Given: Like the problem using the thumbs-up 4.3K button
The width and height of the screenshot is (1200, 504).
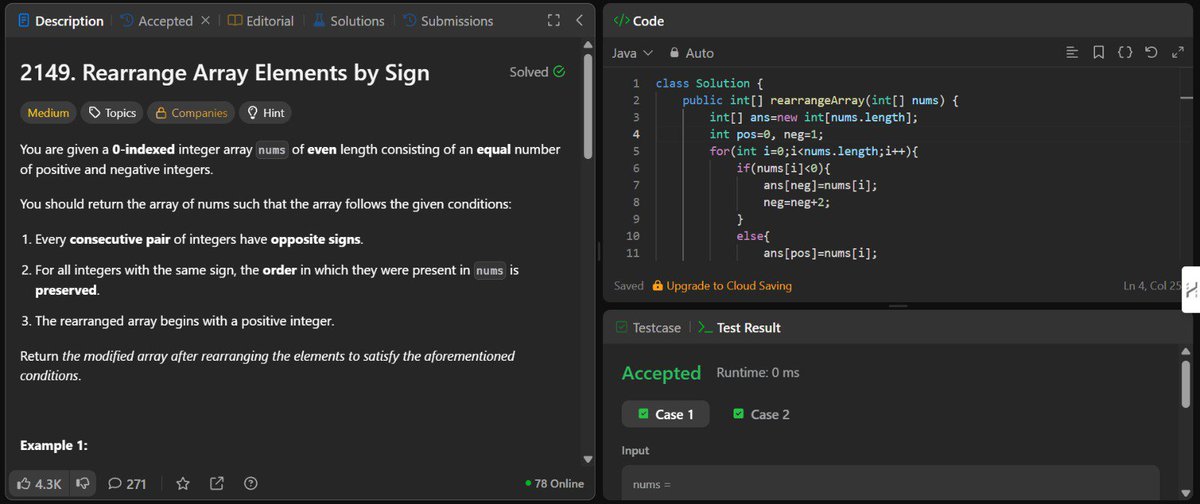Looking at the screenshot, I should point(39,483).
